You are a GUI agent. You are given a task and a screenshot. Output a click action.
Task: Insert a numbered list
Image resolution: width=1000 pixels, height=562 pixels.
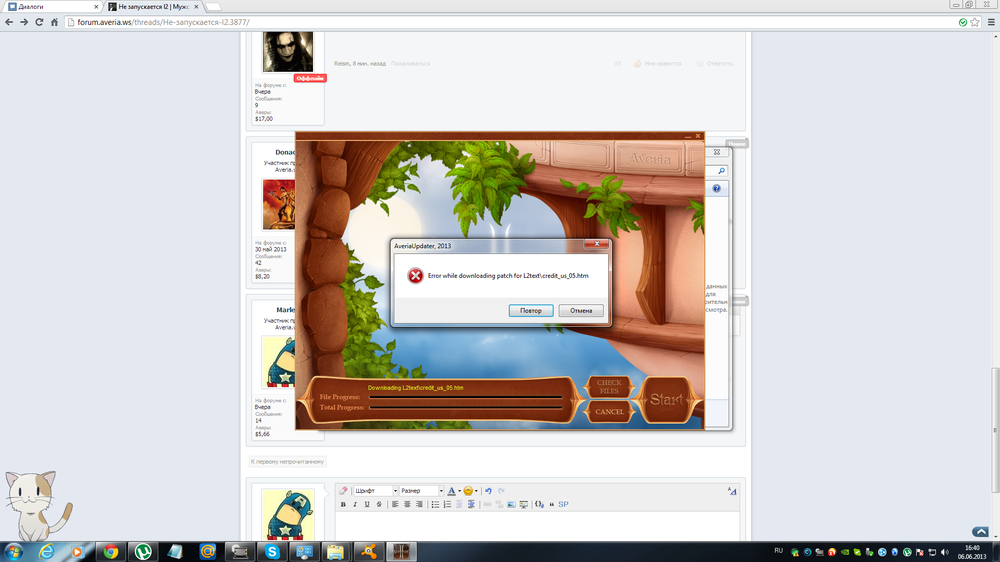pyautogui.click(x=447, y=505)
